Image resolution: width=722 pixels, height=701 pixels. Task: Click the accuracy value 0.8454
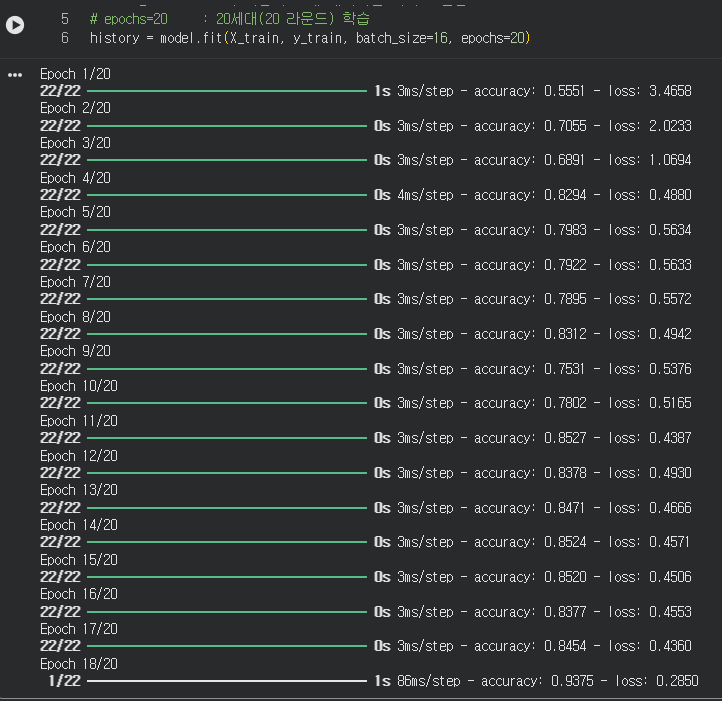tap(565, 646)
